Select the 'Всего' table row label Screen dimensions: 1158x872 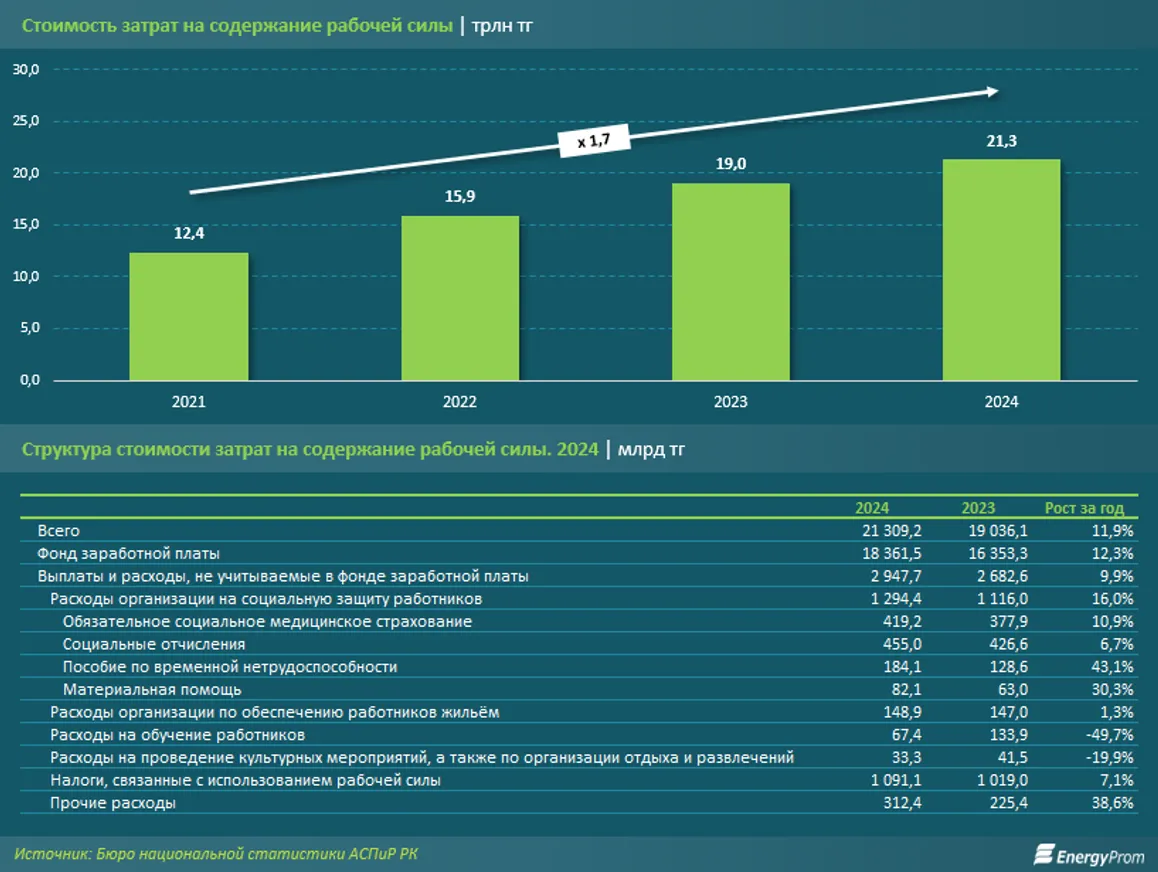tap(58, 530)
